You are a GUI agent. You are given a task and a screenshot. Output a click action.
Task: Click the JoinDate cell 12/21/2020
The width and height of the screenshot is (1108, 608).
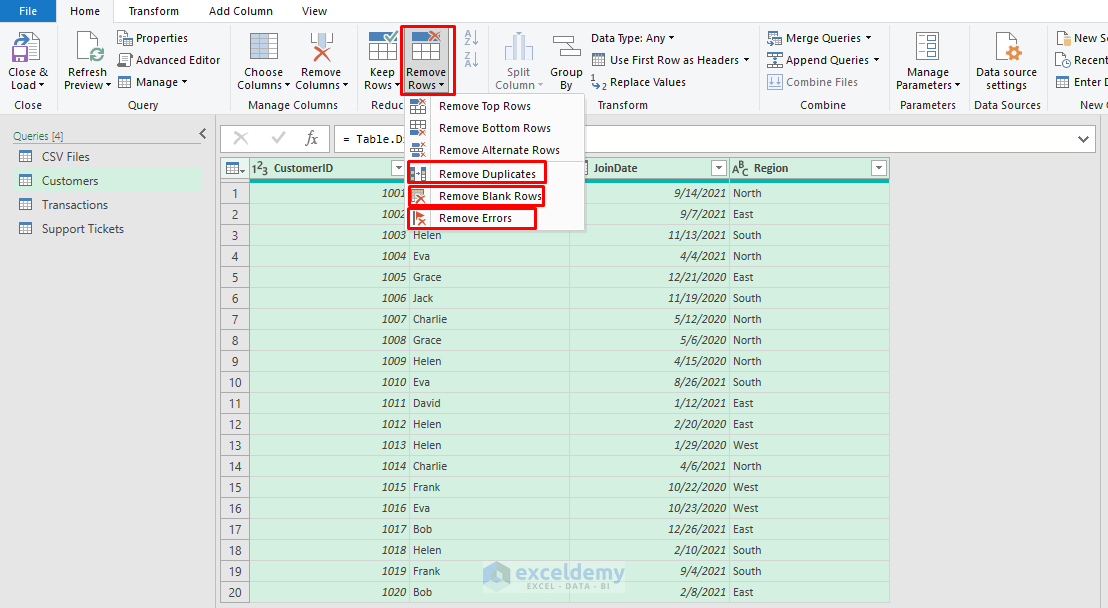649,277
